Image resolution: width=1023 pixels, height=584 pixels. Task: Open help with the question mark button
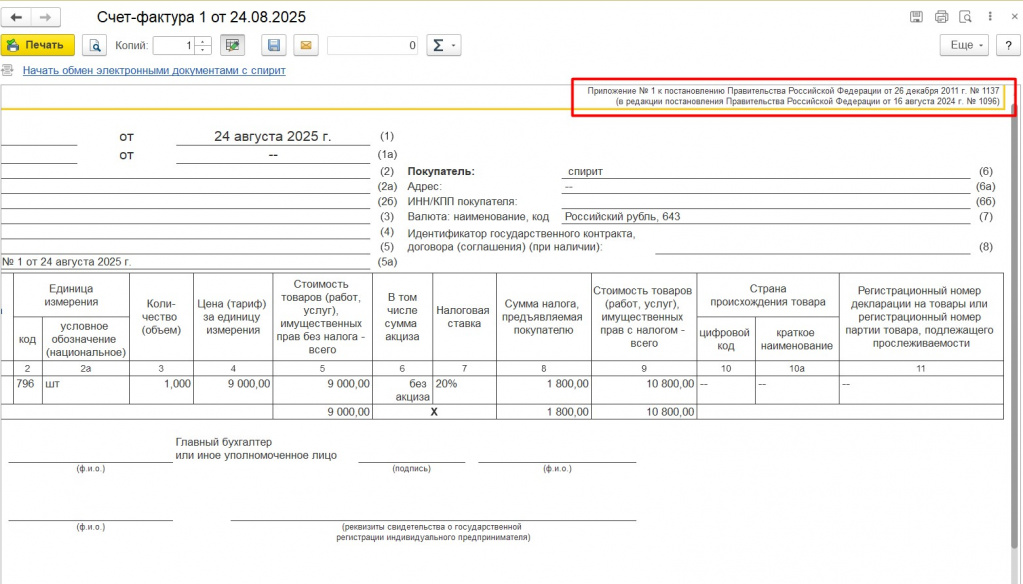tap(1008, 45)
